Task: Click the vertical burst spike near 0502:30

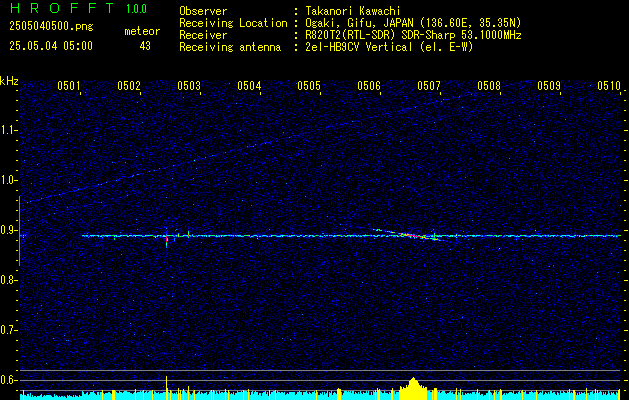Action: 166,238
